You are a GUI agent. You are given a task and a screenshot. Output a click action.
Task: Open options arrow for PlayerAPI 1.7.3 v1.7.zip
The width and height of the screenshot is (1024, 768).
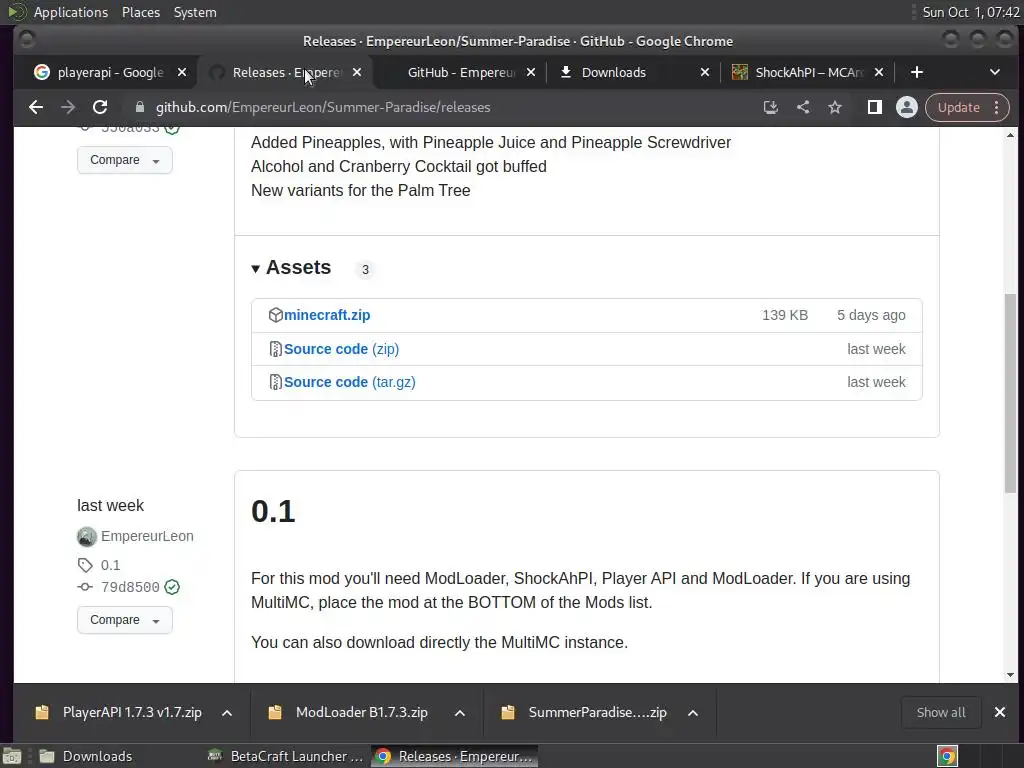(227, 712)
